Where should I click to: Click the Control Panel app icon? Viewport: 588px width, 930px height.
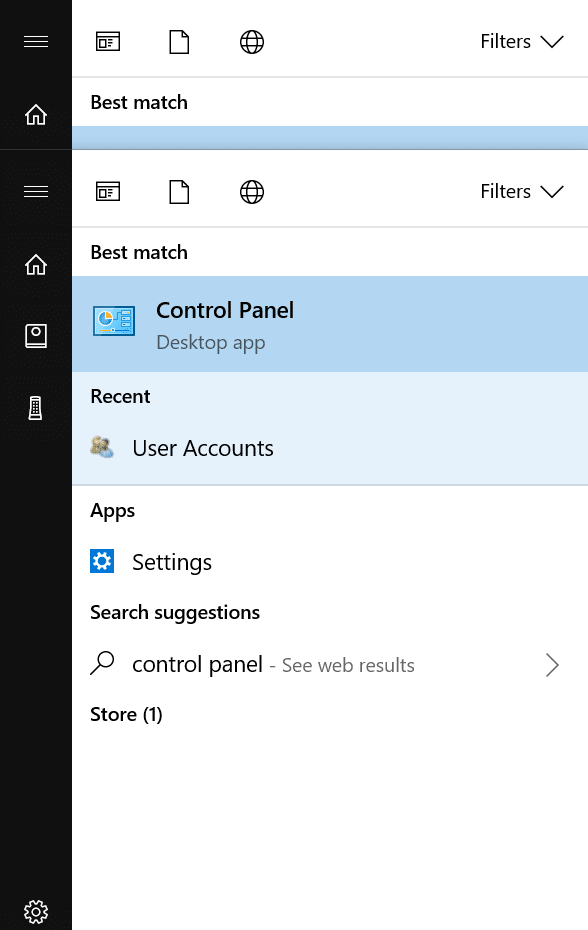click(114, 321)
